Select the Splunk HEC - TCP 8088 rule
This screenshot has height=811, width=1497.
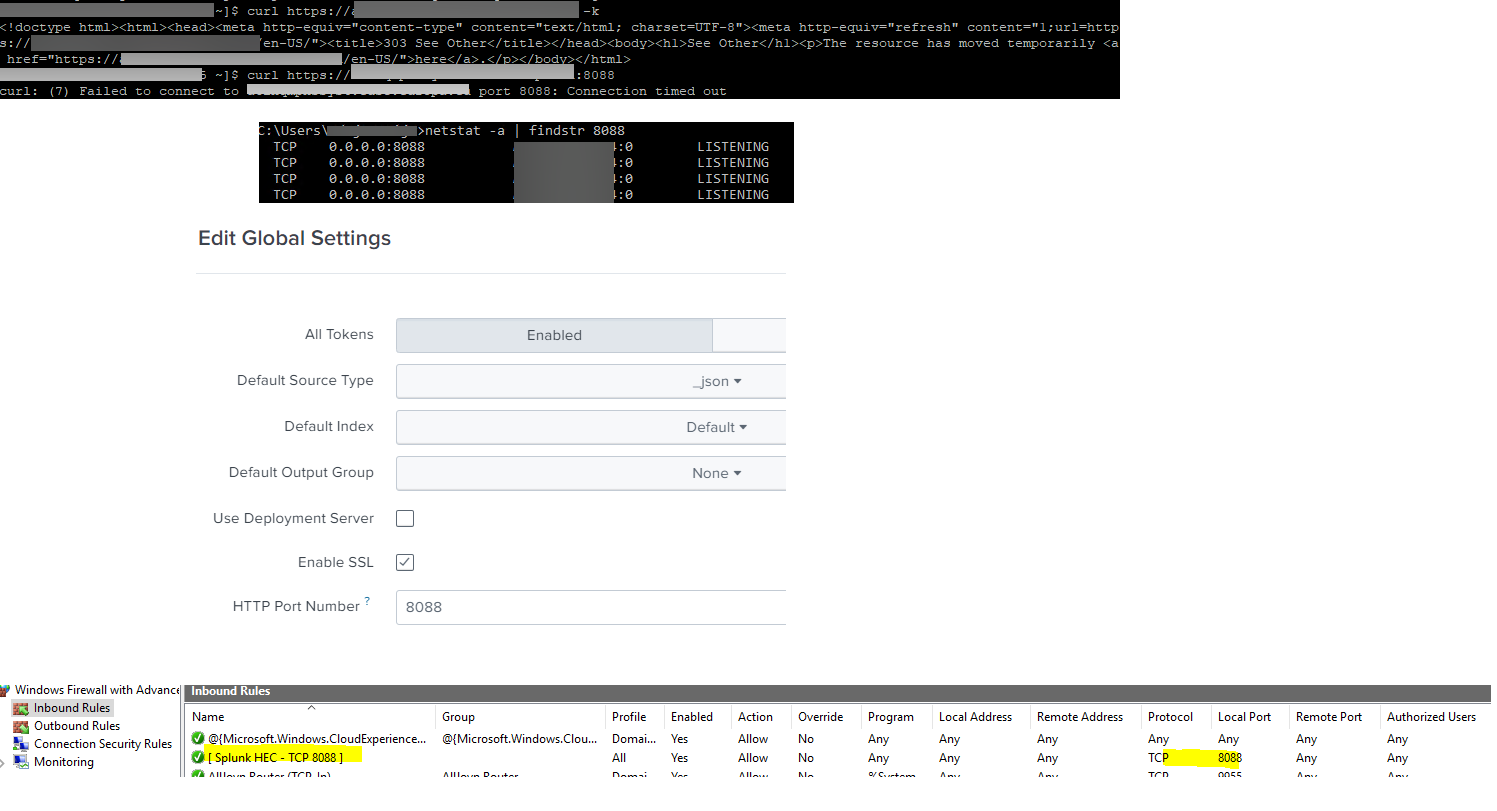tap(276, 758)
